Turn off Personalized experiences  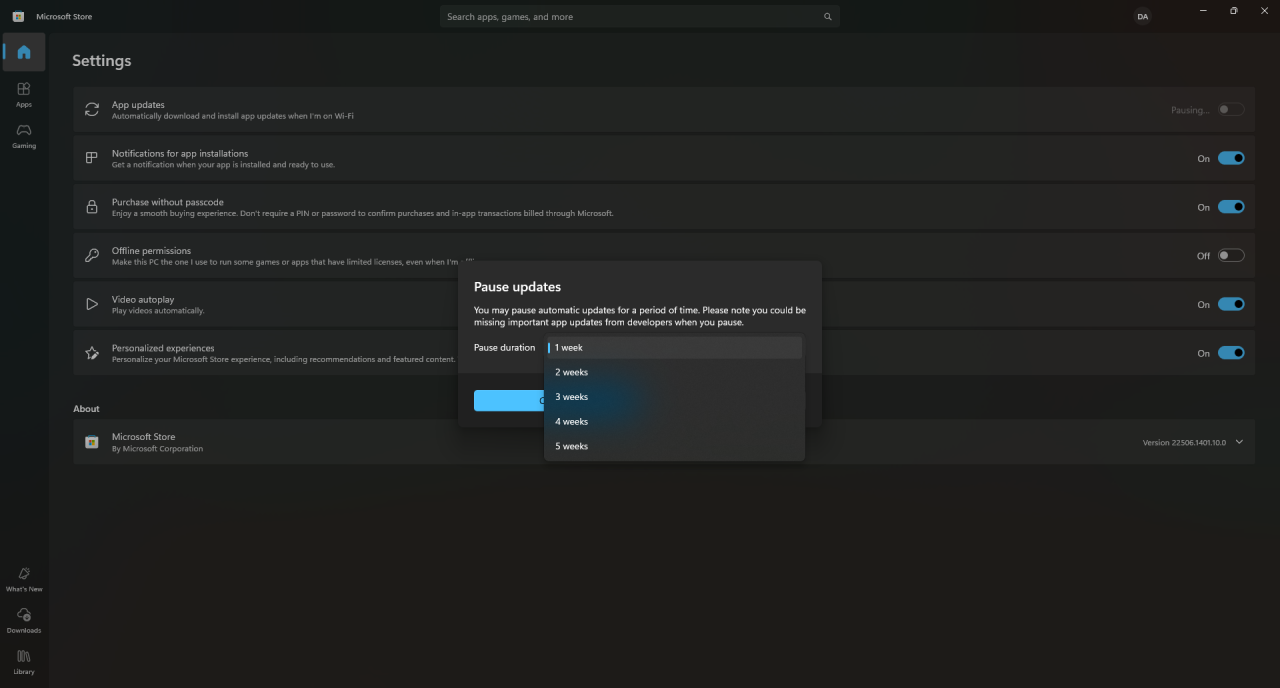tap(1232, 352)
